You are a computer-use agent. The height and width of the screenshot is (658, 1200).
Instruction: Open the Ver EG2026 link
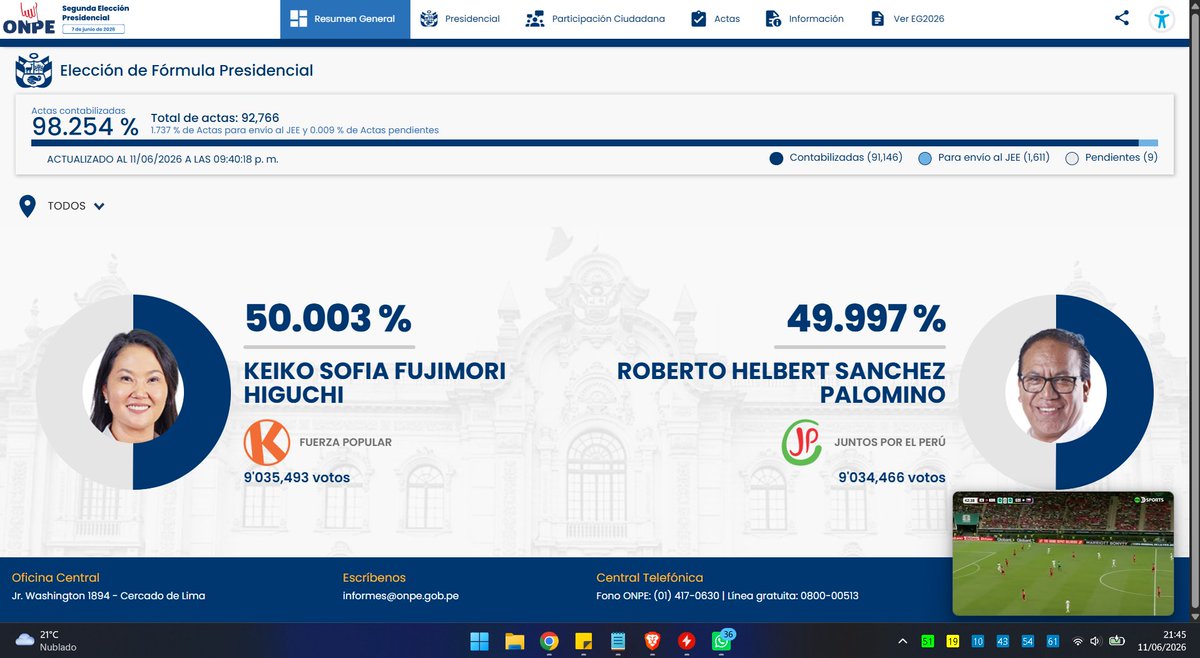tap(907, 19)
